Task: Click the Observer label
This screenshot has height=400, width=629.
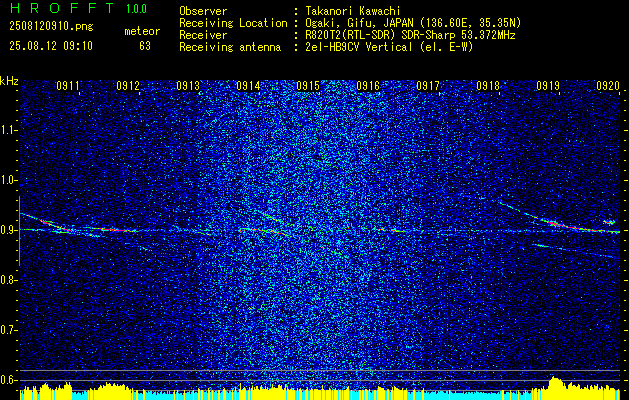Action: click(203, 11)
